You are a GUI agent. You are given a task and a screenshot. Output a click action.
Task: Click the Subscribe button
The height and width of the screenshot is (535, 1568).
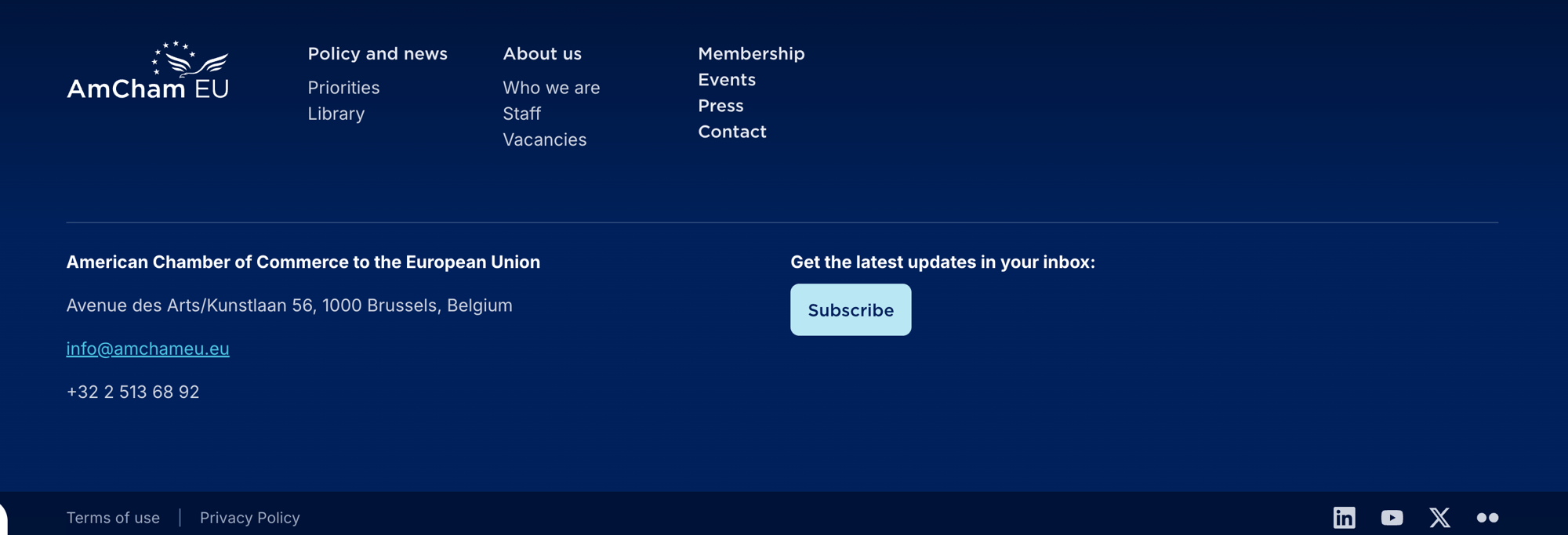pyautogui.click(x=851, y=309)
